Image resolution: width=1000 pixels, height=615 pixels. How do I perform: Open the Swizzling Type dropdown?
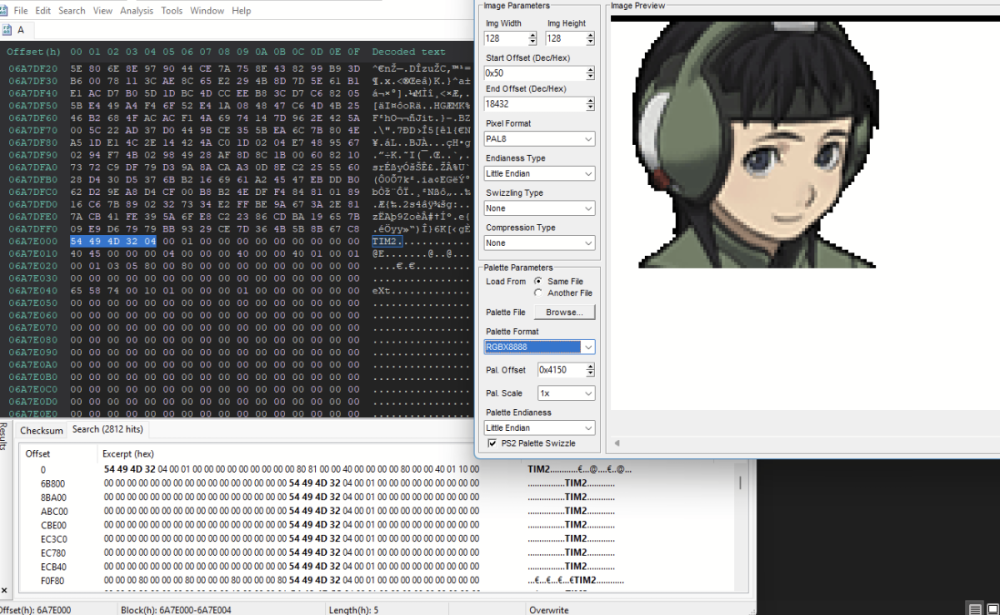click(x=540, y=208)
